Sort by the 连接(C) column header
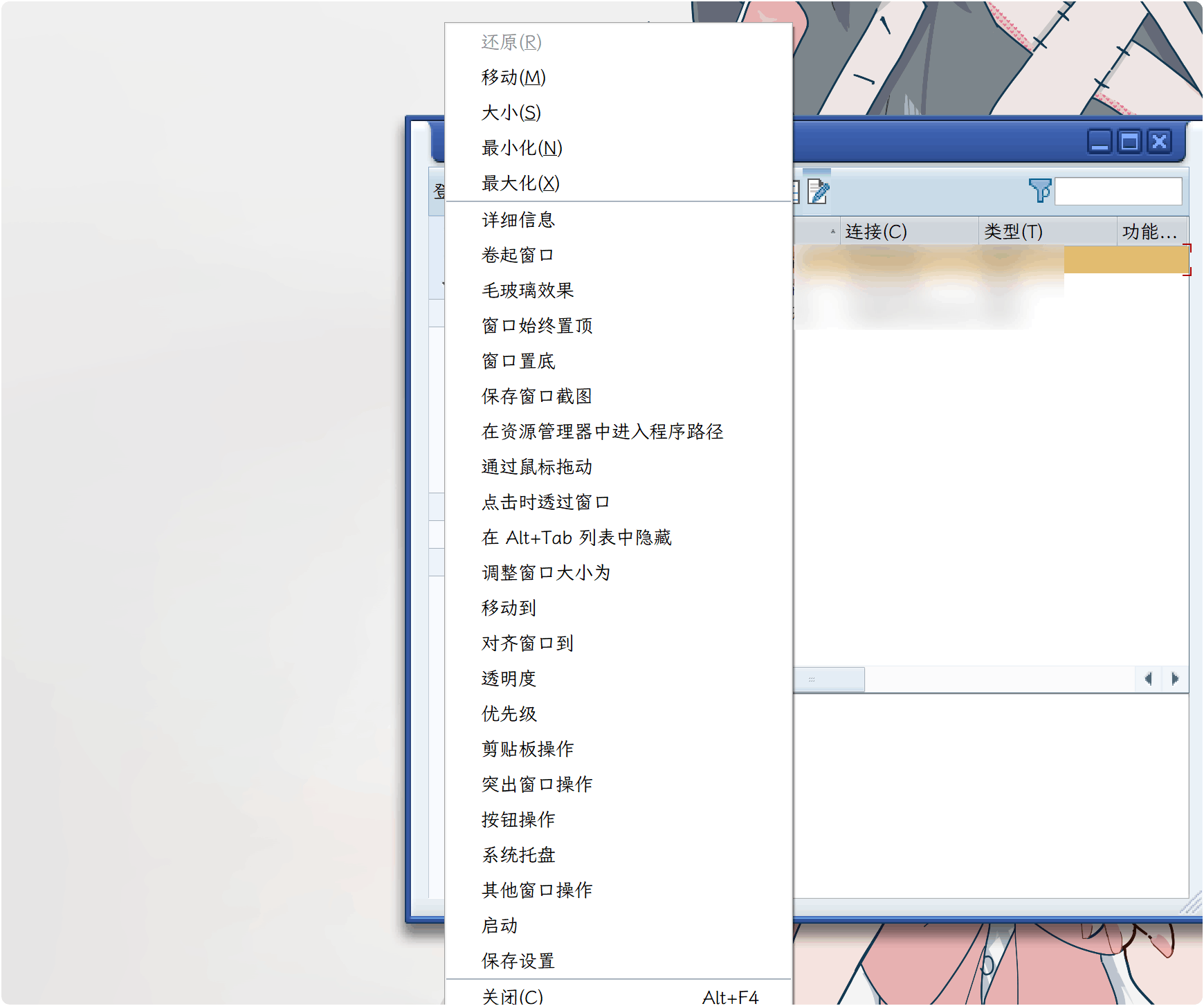1204x1006 pixels. pos(876,232)
